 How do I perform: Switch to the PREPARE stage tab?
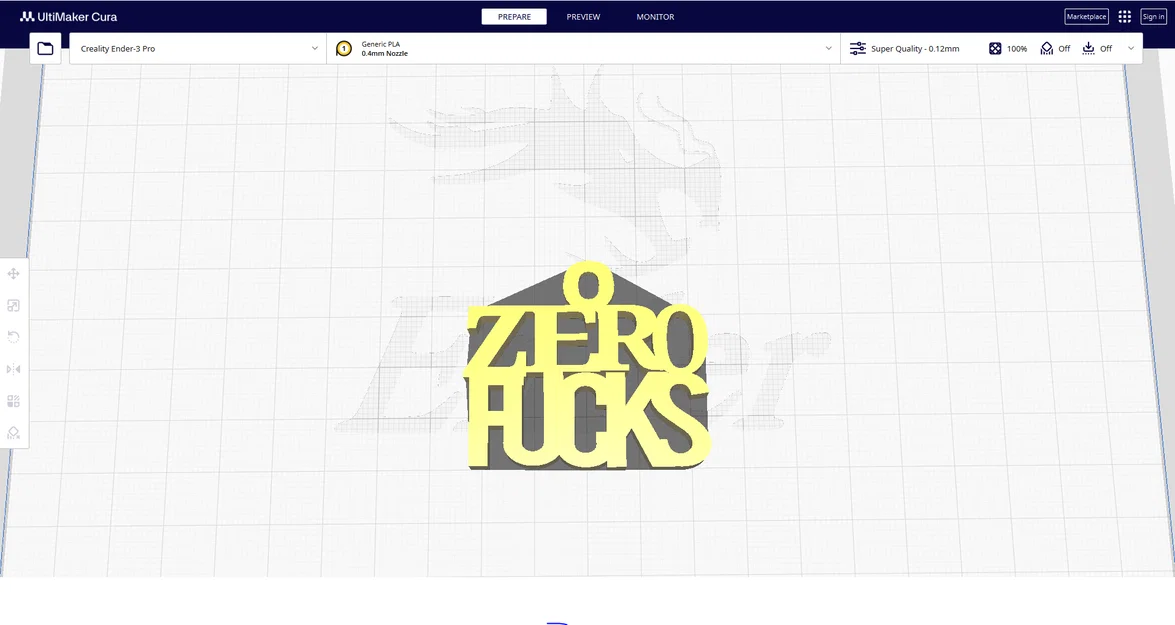click(514, 16)
